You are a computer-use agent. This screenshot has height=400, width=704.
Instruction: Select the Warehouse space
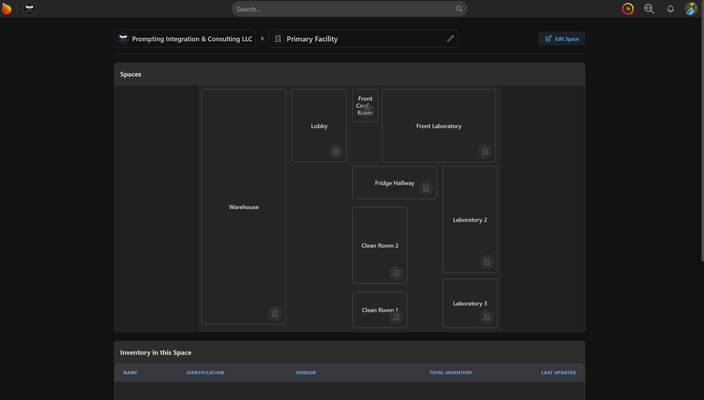click(243, 207)
